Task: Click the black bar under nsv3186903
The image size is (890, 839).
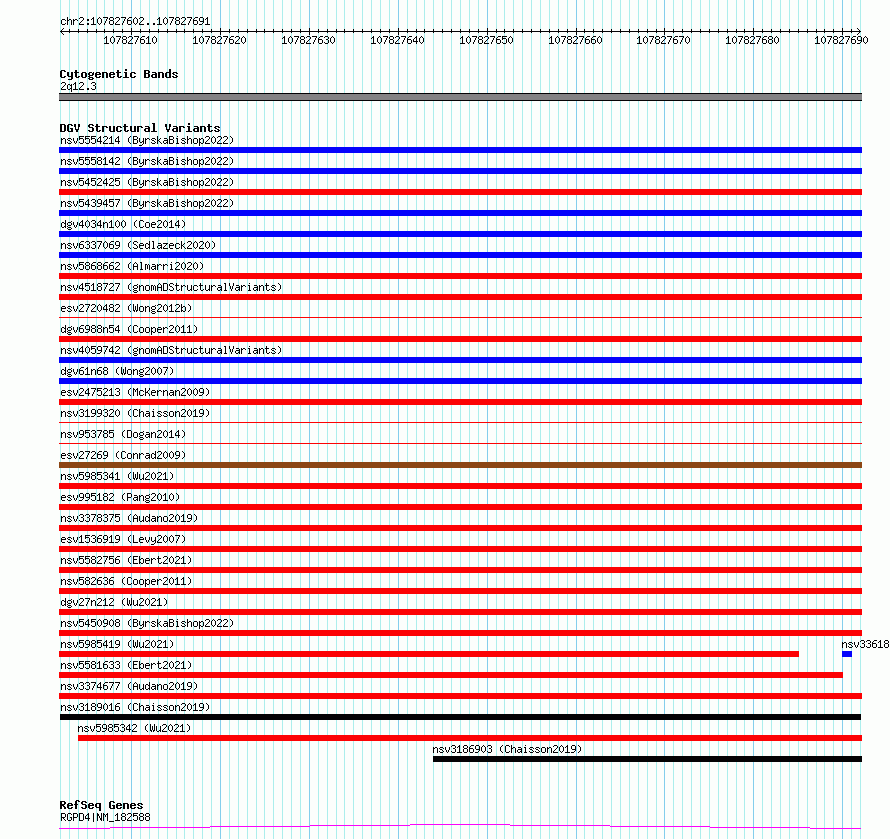Action: (648, 759)
